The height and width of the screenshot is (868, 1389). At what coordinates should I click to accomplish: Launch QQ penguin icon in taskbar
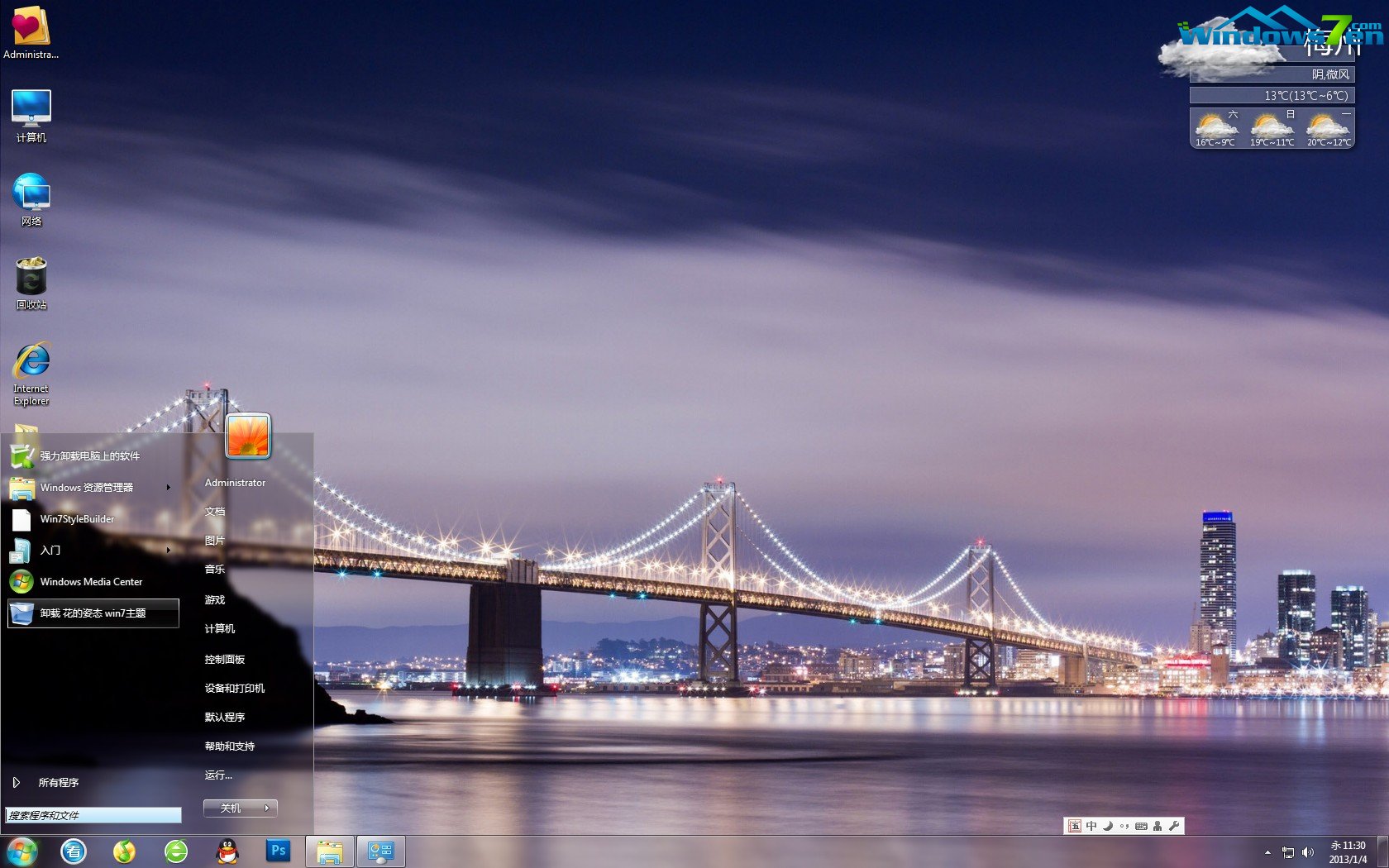point(227,851)
